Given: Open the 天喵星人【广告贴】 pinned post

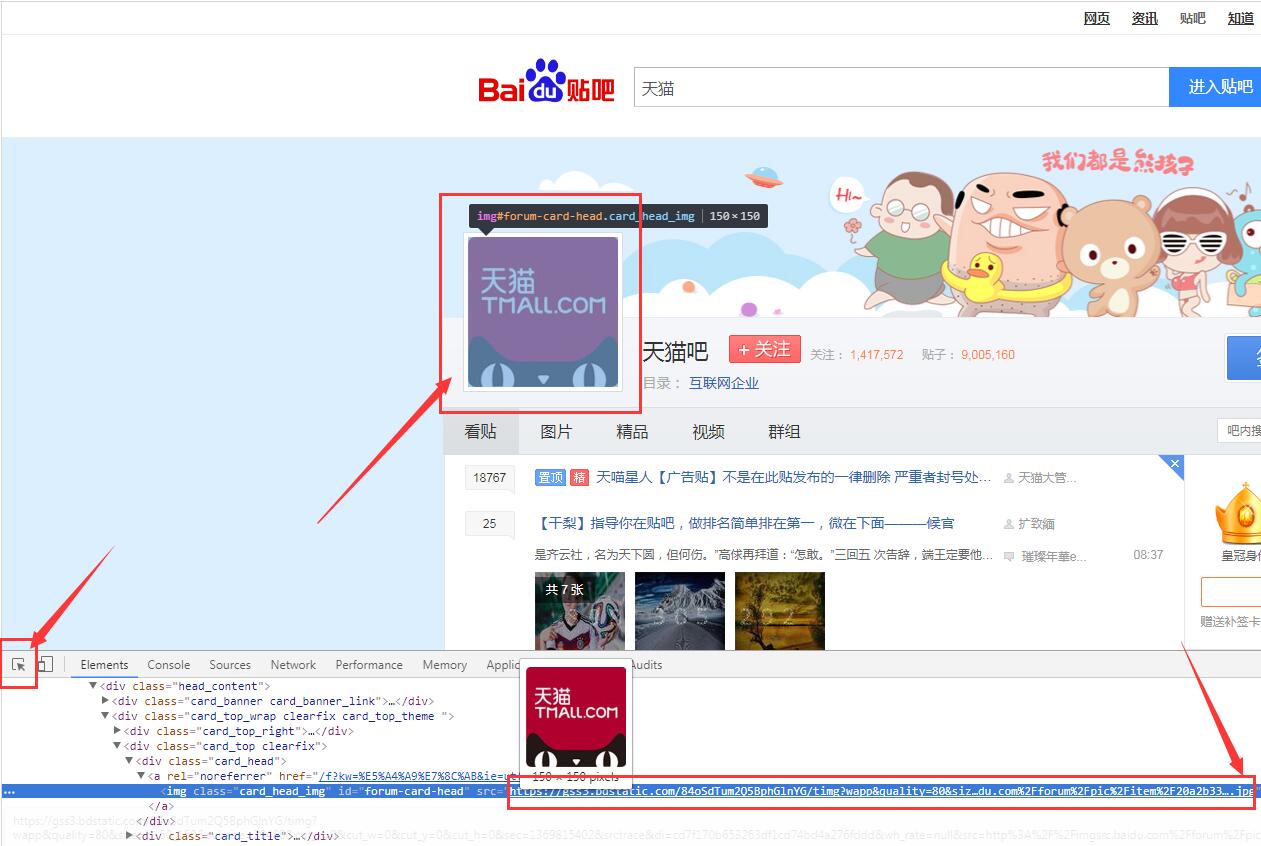Looking at the screenshot, I should [x=793, y=478].
